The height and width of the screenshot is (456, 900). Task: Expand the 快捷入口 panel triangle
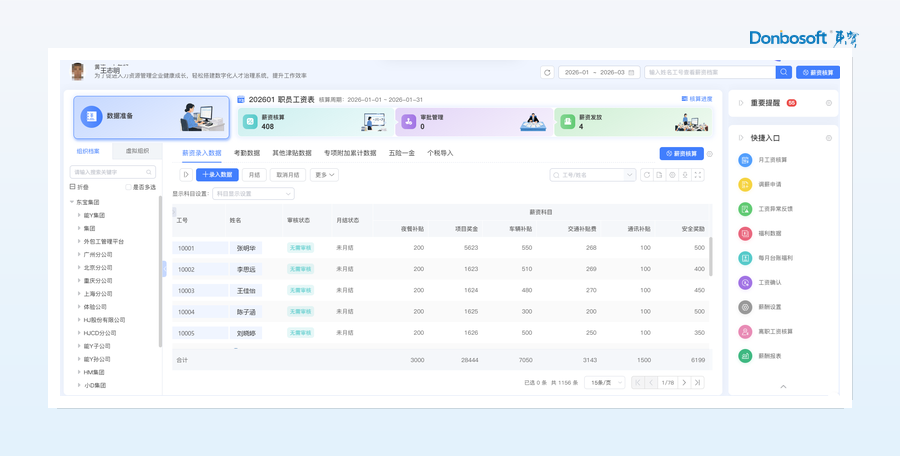[x=740, y=138]
